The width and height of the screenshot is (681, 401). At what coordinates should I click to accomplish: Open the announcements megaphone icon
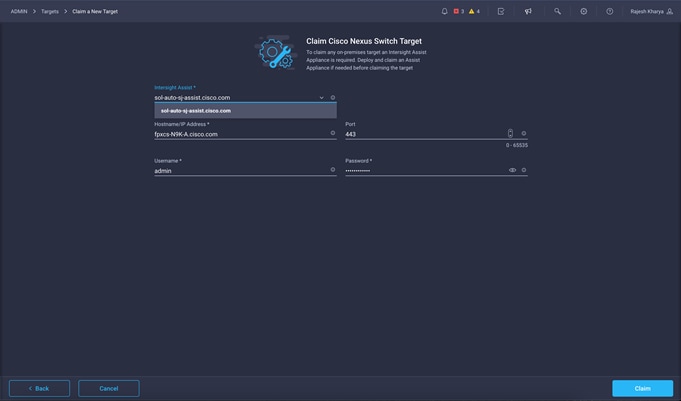(528, 11)
